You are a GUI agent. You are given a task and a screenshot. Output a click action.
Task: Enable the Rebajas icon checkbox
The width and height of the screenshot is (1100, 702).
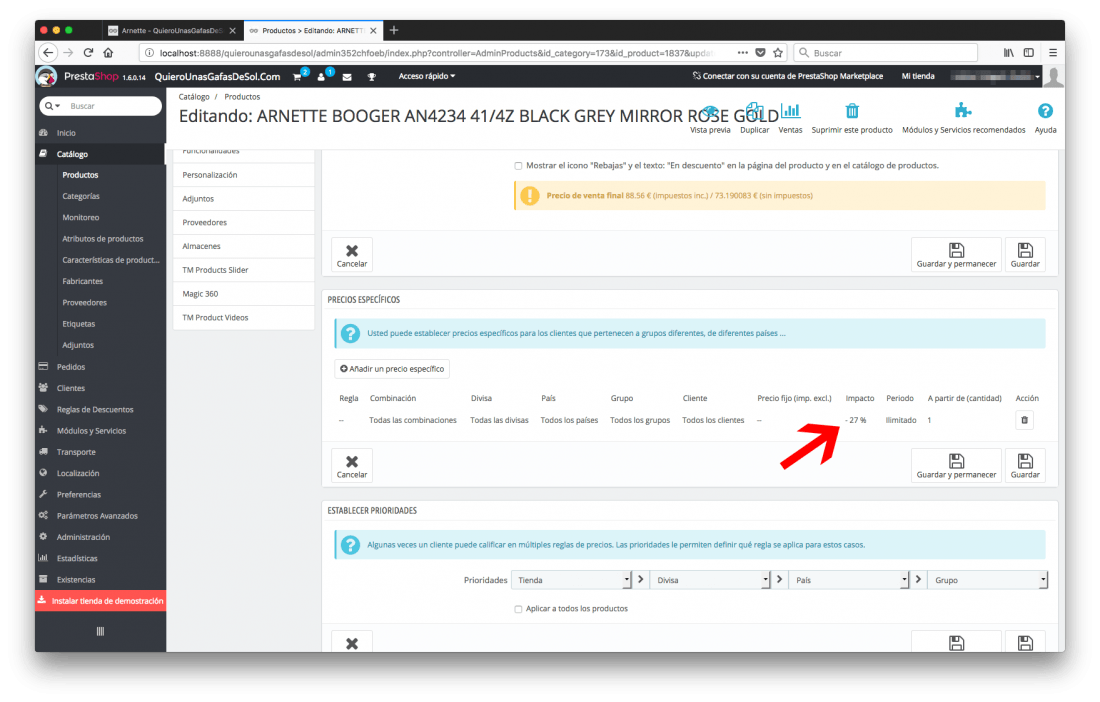click(518, 166)
